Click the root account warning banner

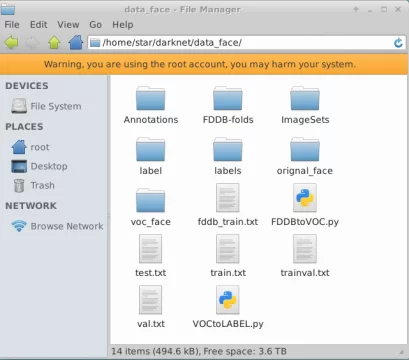204,64
